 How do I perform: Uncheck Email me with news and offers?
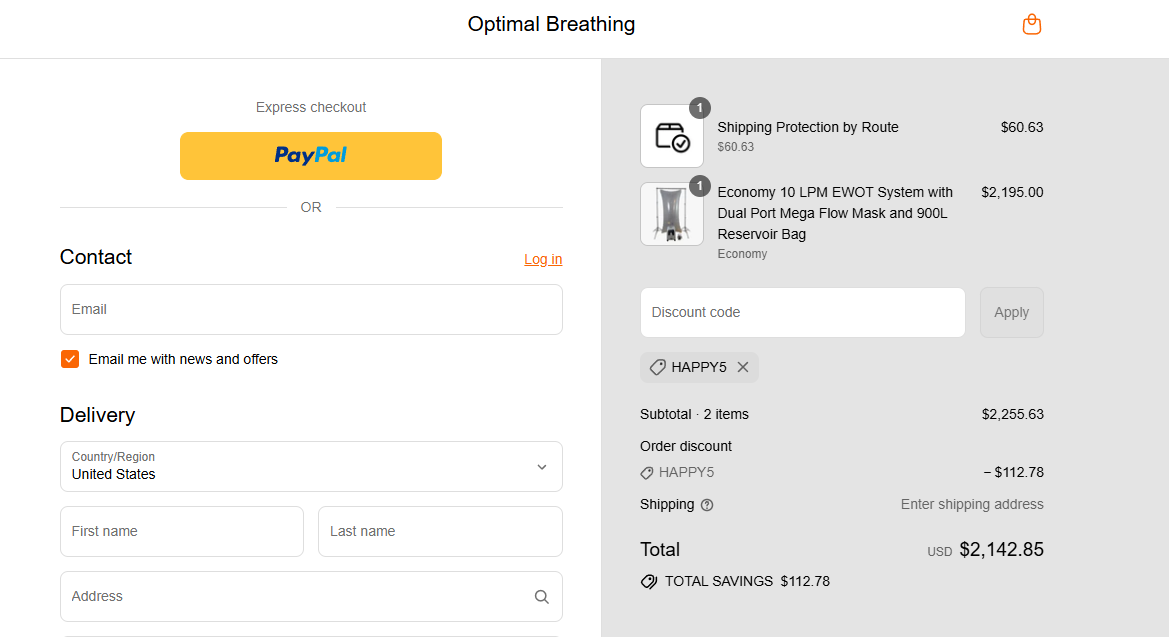[x=70, y=359]
